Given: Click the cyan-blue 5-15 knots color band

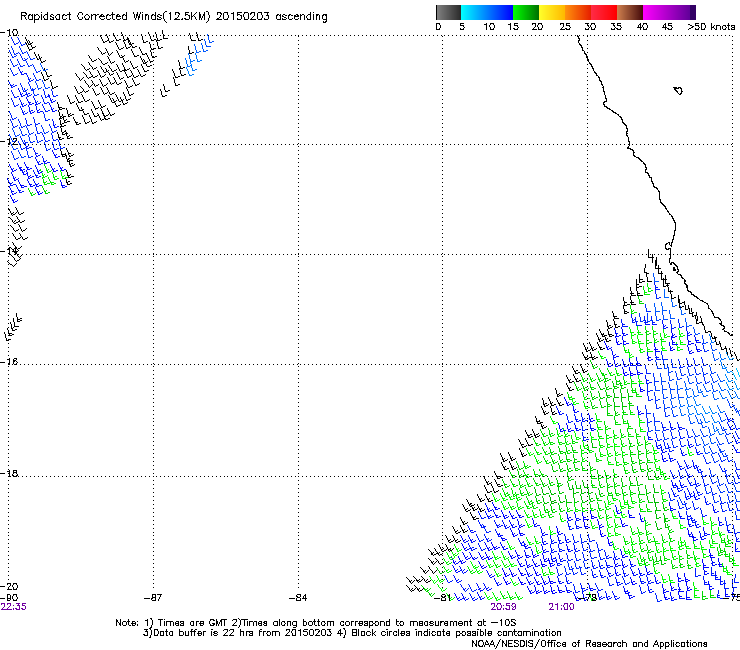Looking at the screenshot, I should pos(487,12).
